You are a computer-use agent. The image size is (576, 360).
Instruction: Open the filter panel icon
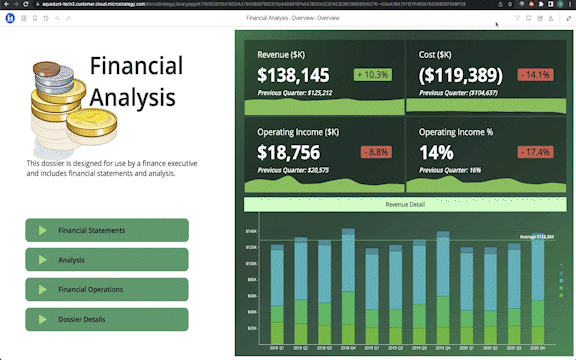tap(517, 18)
